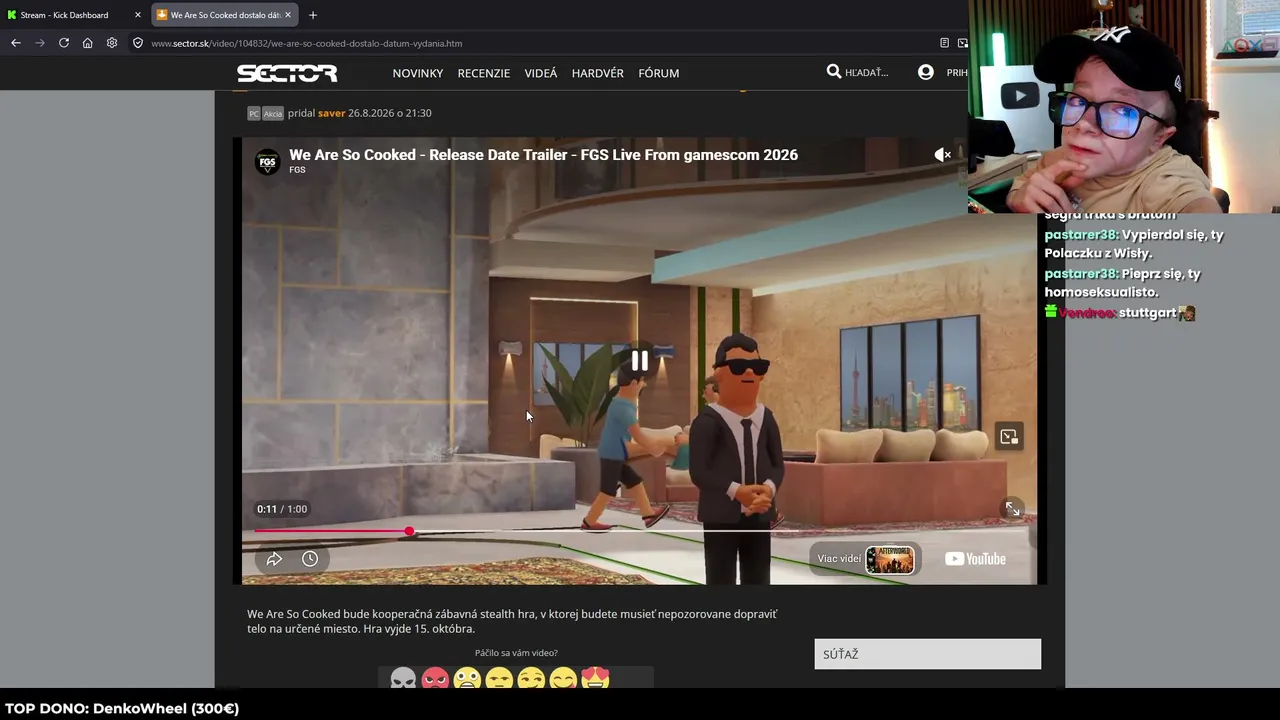Click the 0:11 / 1:00 time display
This screenshot has height=720, width=1280.
click(x=282, y=509)
